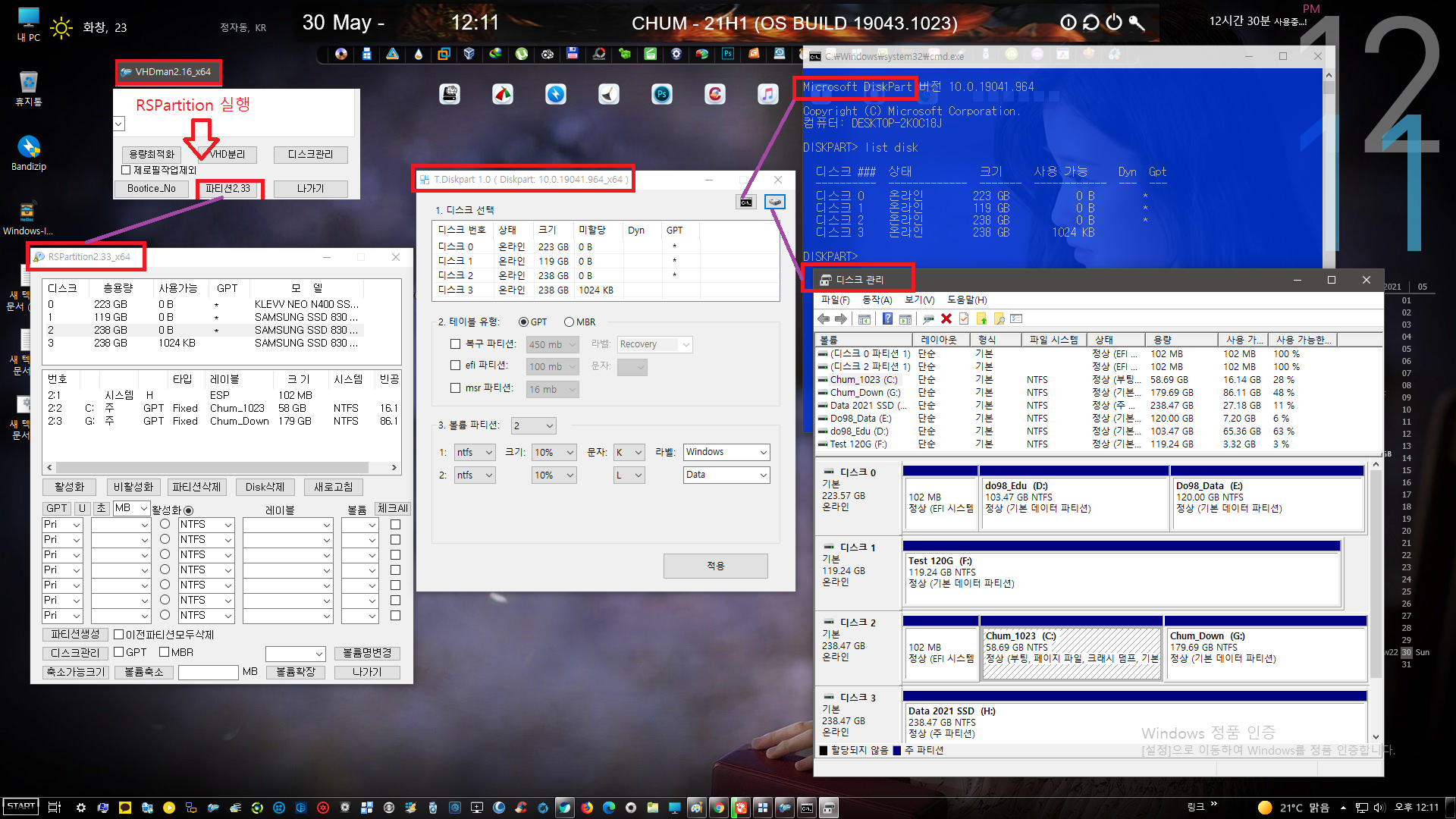
Task: Click the 새로고침 refresh button in RSPartition
Action: pyautogui.click(x=334, y=487)
